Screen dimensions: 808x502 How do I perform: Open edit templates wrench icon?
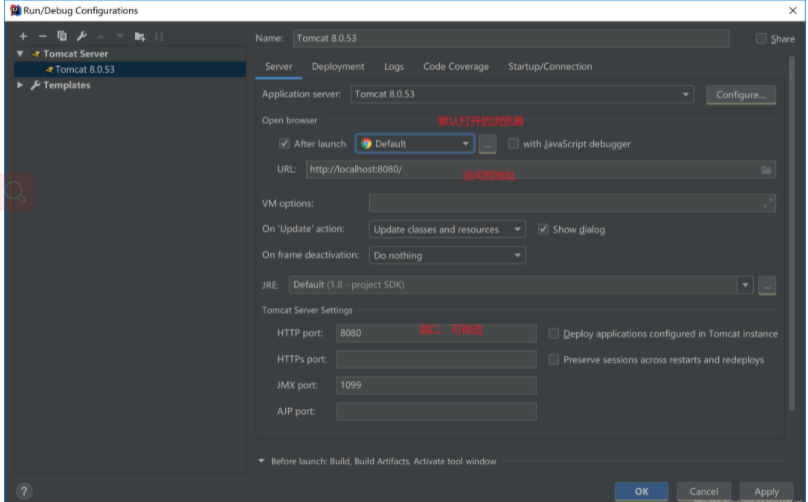pyautogui.click(x=81, y=36)
